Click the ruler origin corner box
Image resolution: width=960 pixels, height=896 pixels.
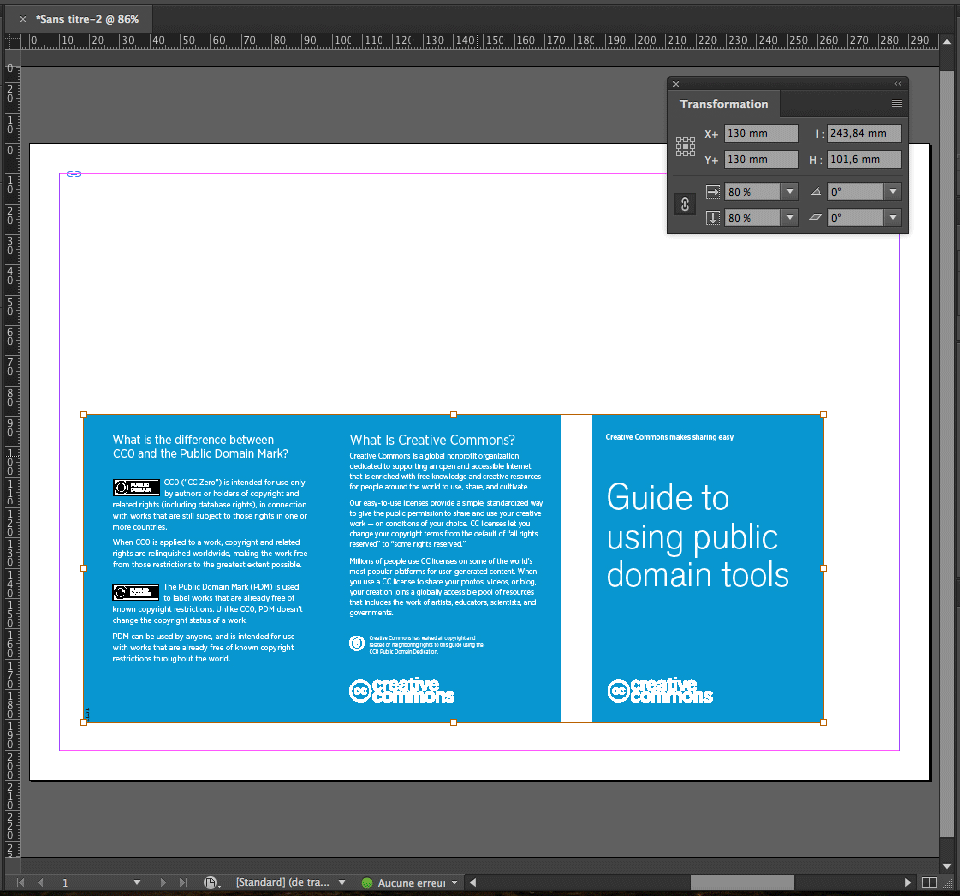tap(12, 42)
